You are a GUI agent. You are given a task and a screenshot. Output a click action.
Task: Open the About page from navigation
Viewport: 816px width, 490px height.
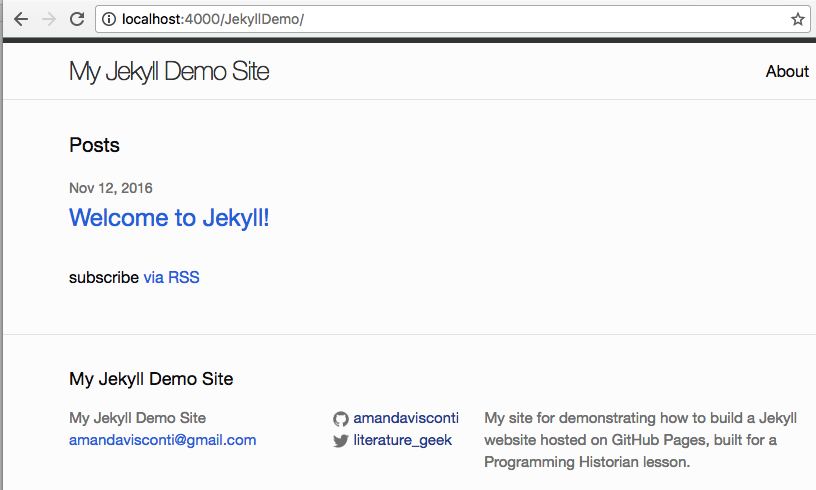click(786, 71)
